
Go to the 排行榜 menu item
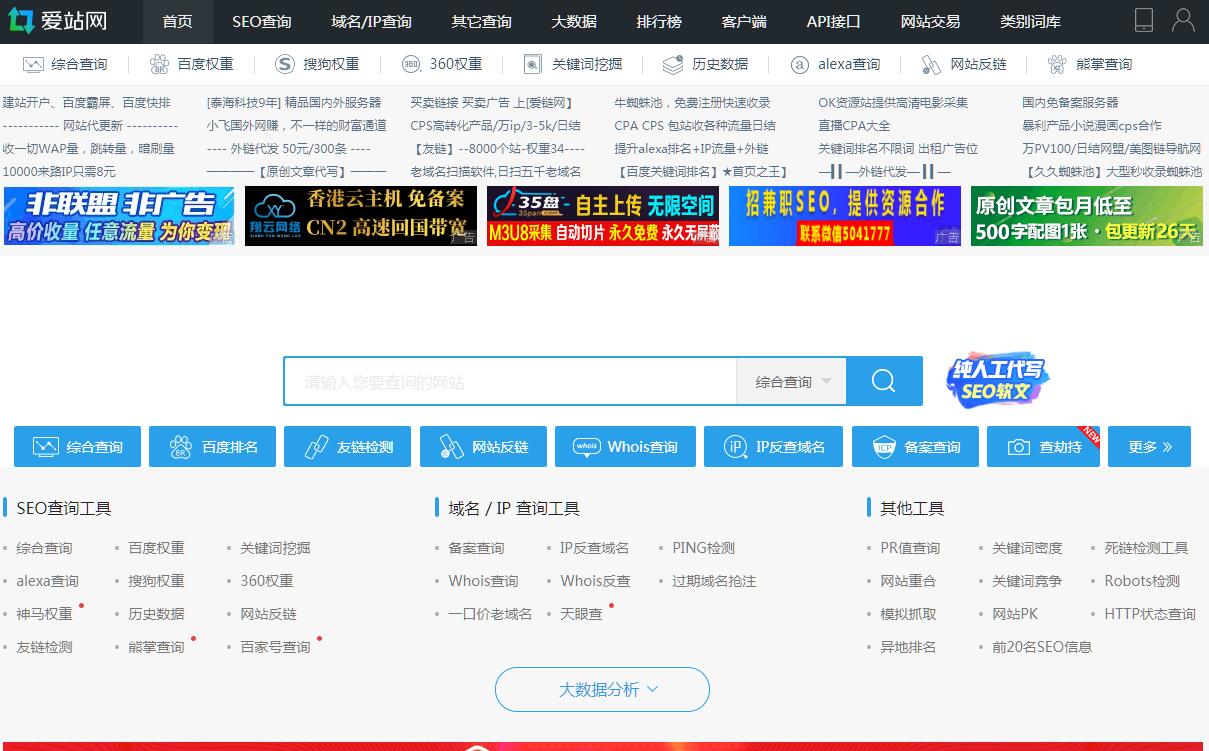(659, 21)
